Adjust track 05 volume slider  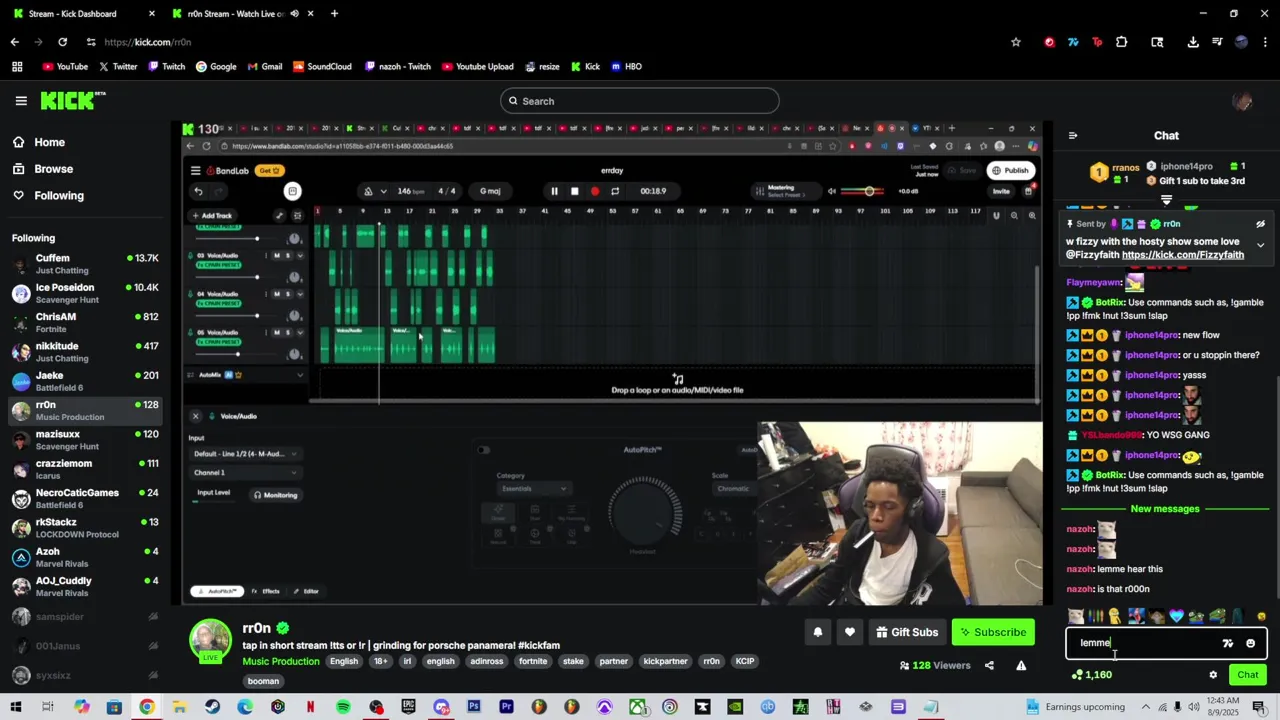237,354
